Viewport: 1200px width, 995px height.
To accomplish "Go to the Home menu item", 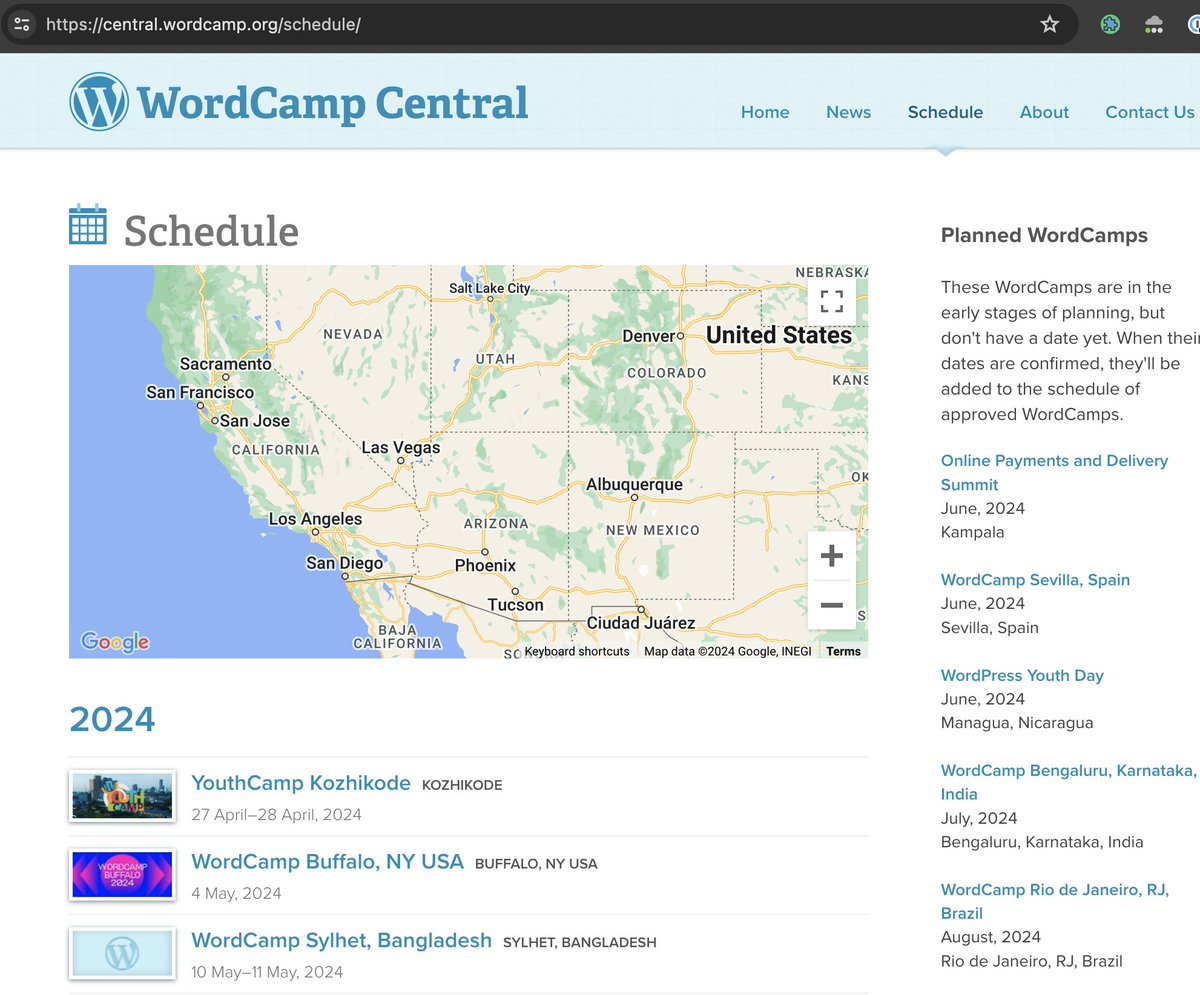I will pyautogui.click(x=765, y=112).
